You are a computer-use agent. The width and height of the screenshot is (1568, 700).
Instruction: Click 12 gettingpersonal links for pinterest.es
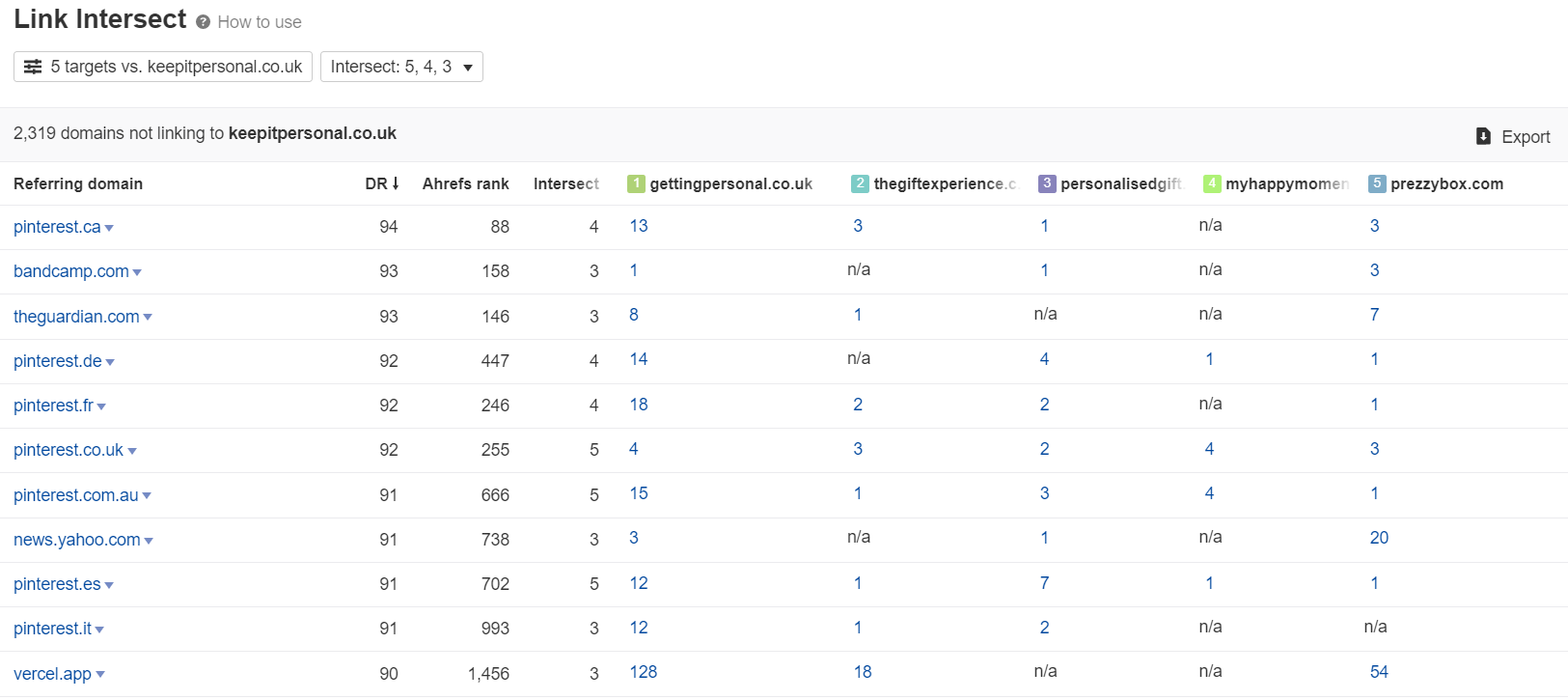coord(639,583)
